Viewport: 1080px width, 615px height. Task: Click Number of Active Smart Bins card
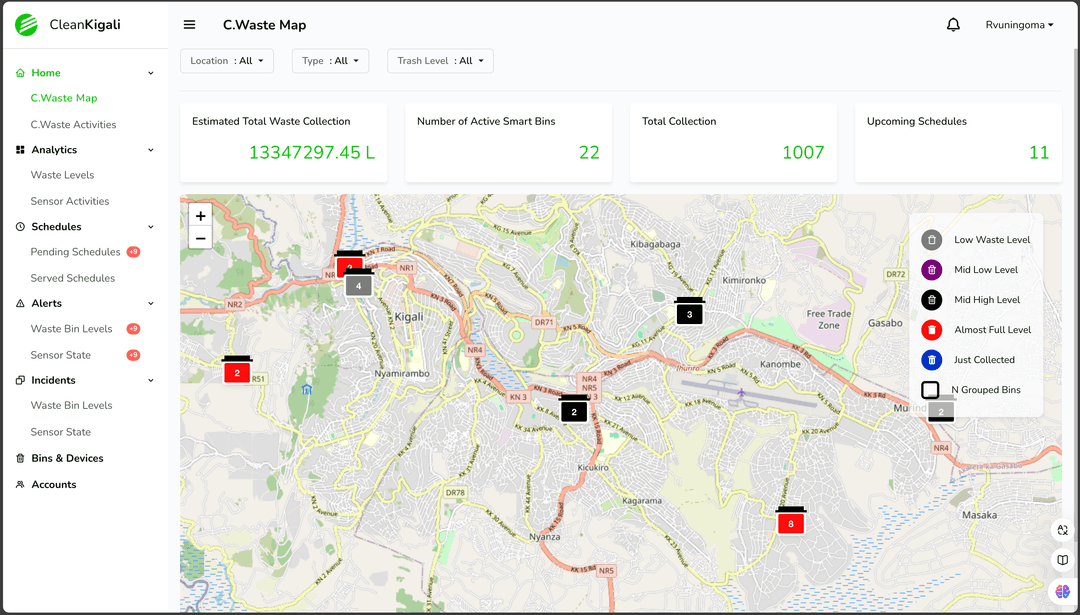[x=508, y=143]
